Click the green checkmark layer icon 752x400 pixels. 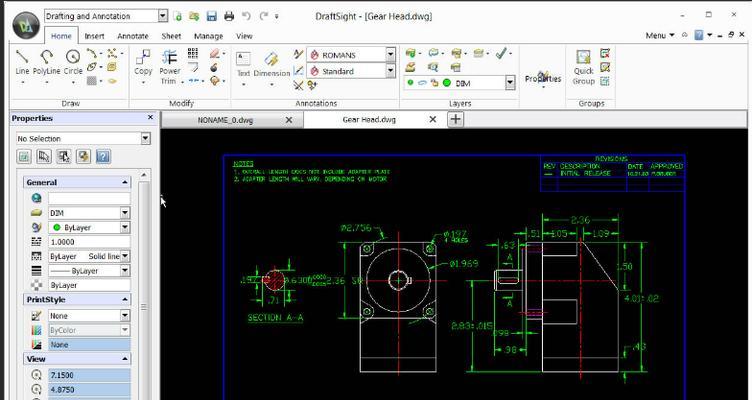501,53
